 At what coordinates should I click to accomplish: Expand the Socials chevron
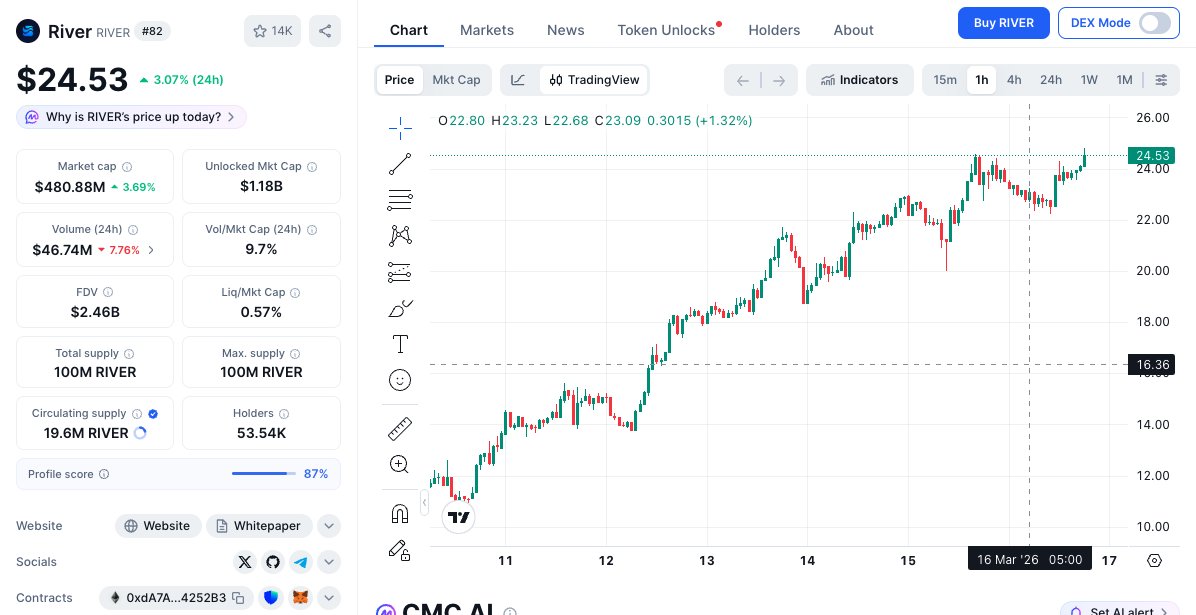pyautogui.click(x=329, y=562)
